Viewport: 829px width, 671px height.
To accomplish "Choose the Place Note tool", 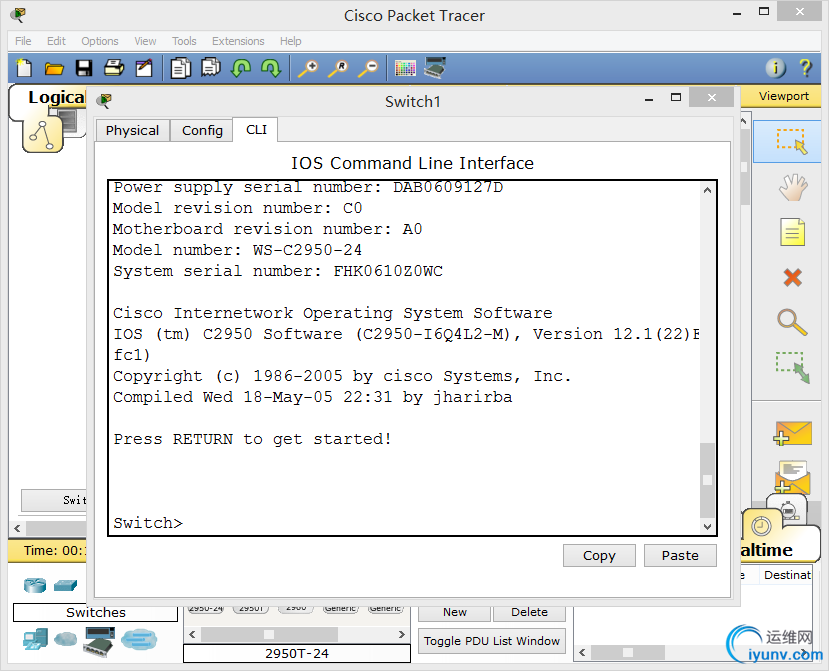I will (x=793, y=232).
